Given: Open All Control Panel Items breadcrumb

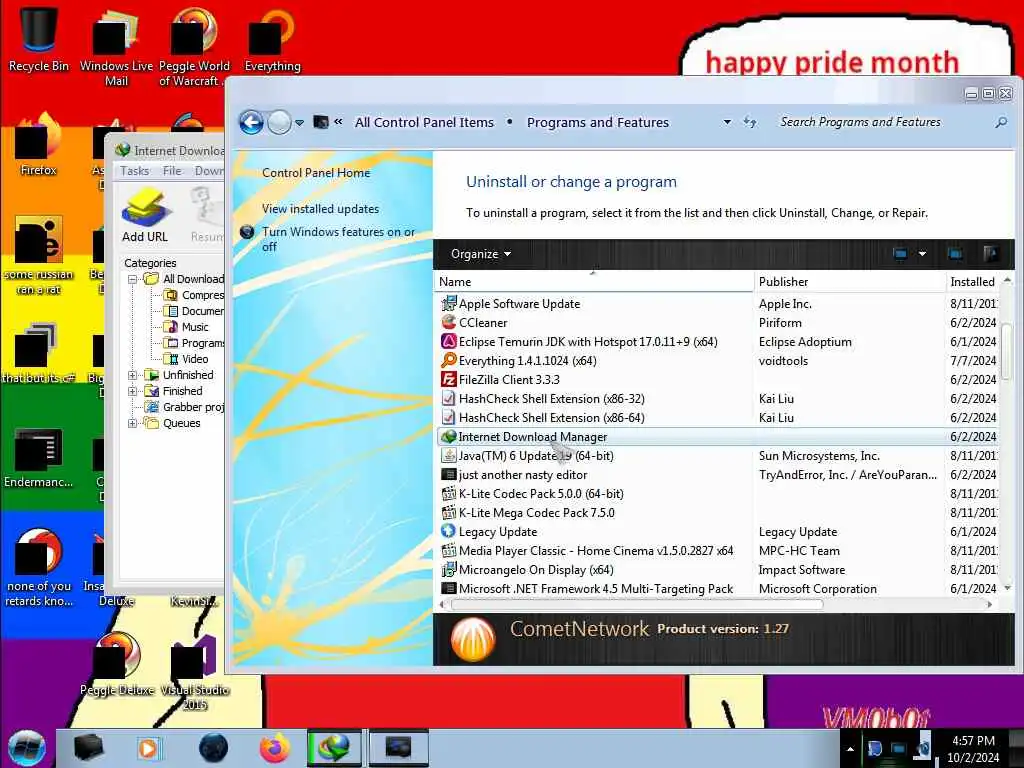Looking at the screenshot, I should [x=424, y=122].
